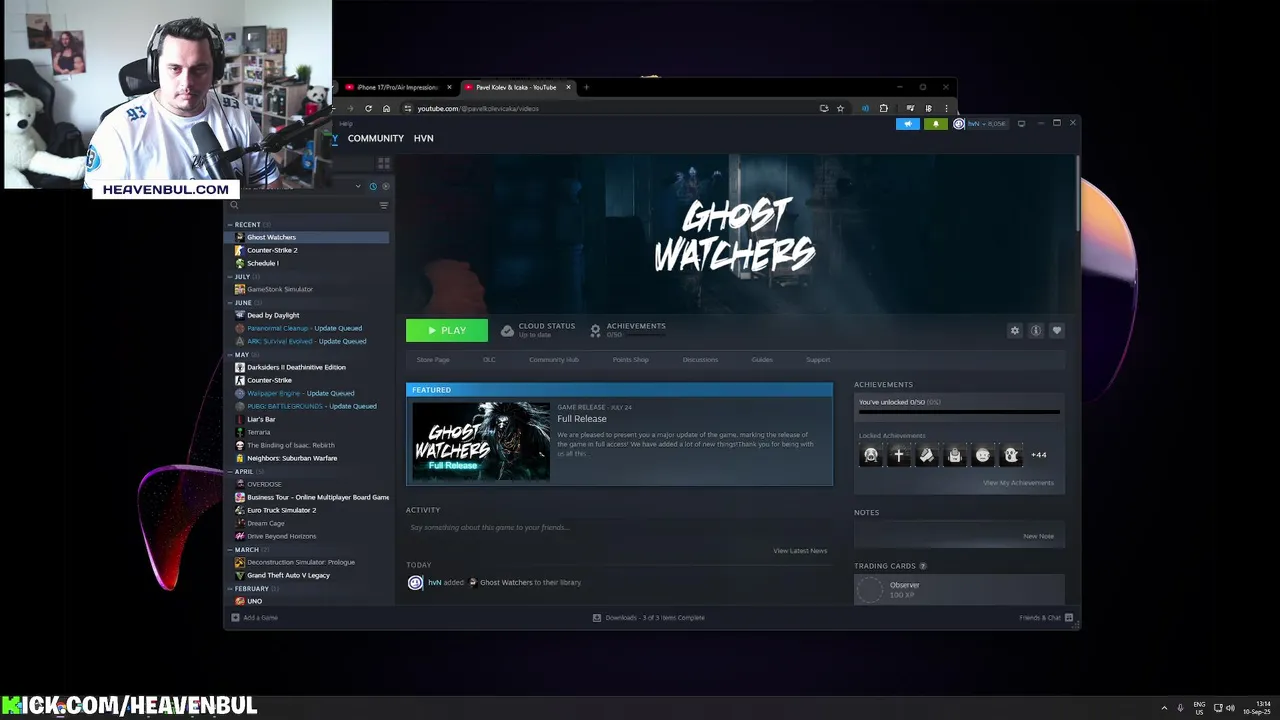Open Steam's Help menu
This screenshot has height=720, width=1280.
[x=346, y=124]
